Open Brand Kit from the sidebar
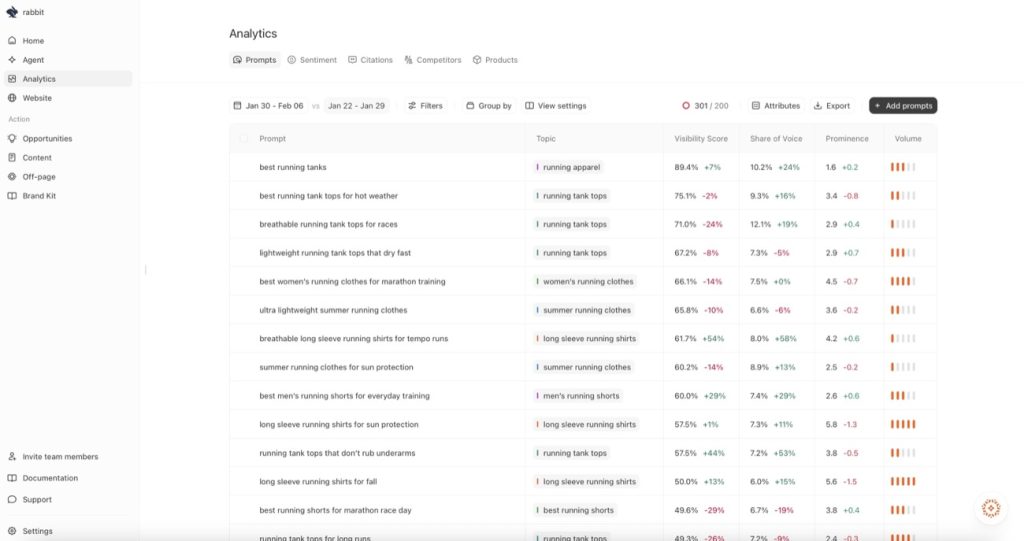 [x=12, y=196]
